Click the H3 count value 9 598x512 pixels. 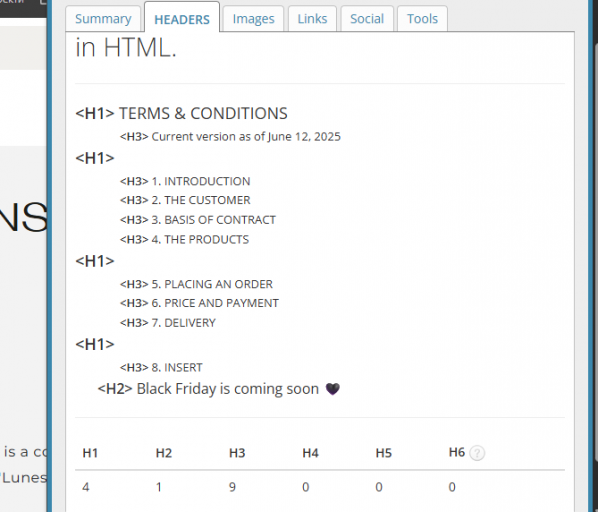pyautogui.click(x=232, y=487)
